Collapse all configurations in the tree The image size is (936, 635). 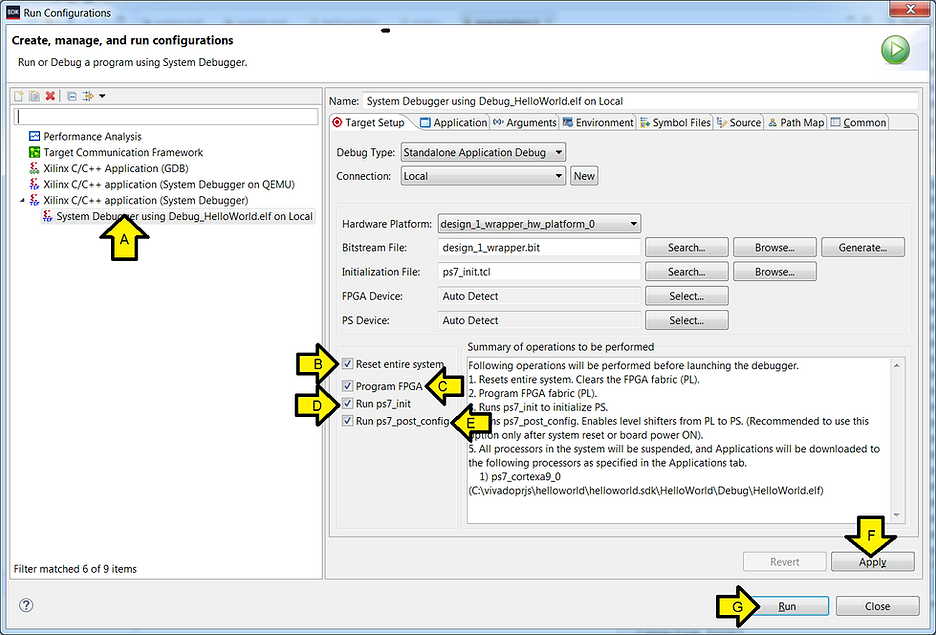point(71,96)
